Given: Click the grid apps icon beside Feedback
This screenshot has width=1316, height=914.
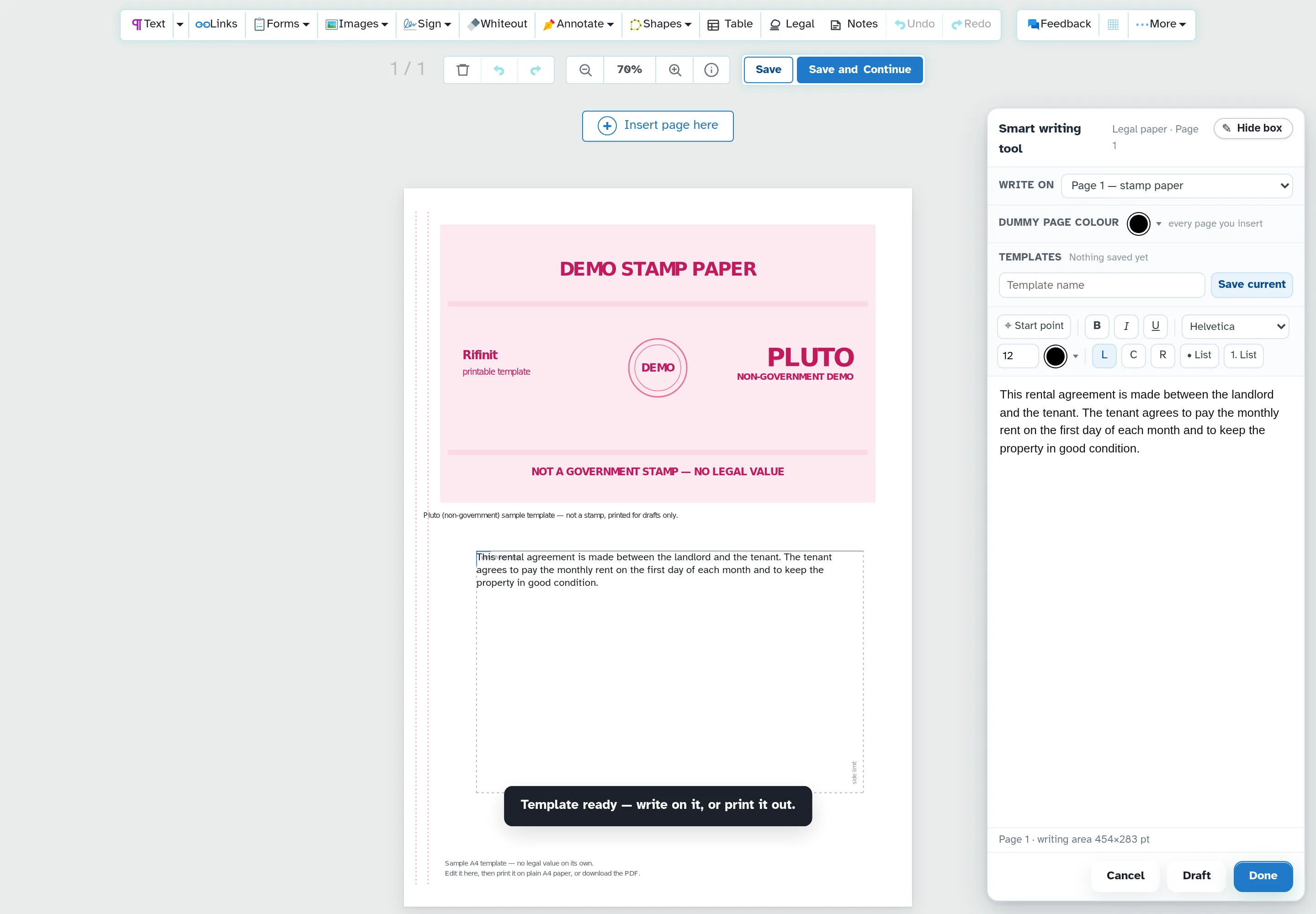Looking at the screenshot, I should click(1113, 25).
